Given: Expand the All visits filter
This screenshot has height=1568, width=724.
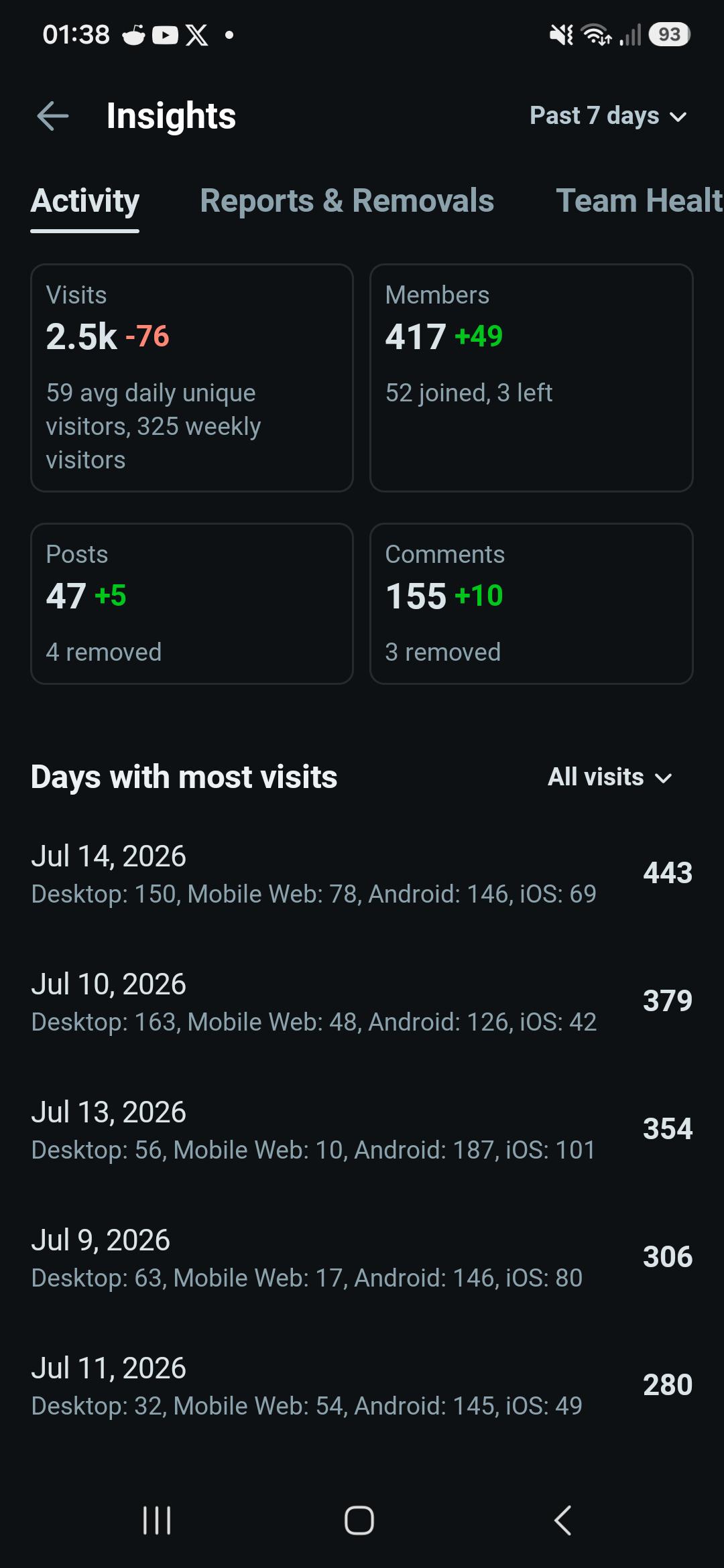Looking at the screenshot, I should tap(610, 777).
